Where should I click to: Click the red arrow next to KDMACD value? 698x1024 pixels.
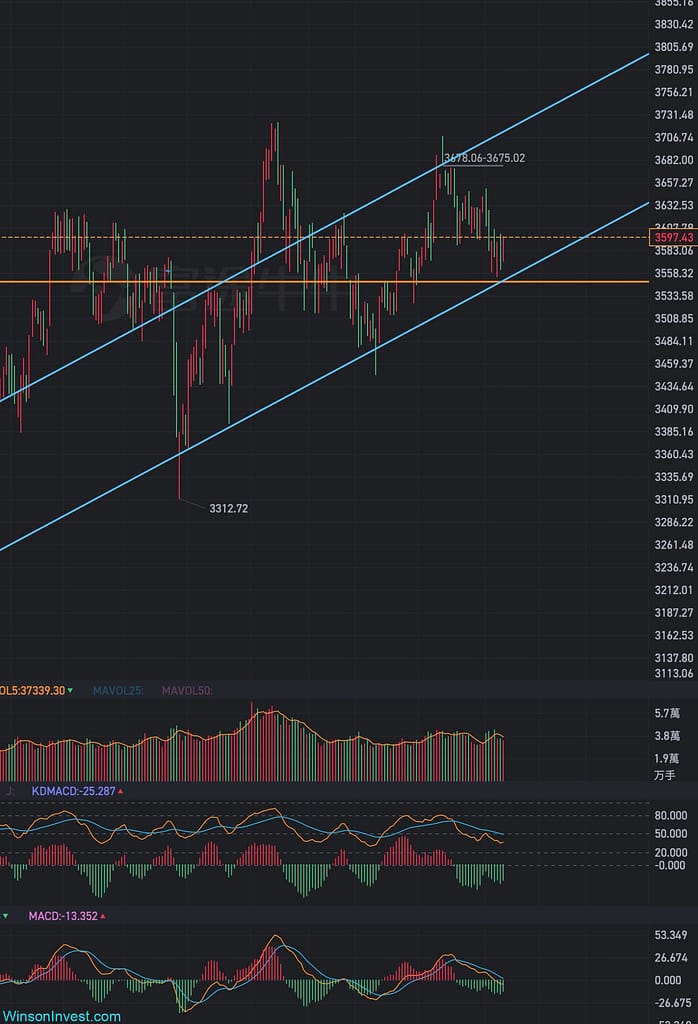point(121,791)
